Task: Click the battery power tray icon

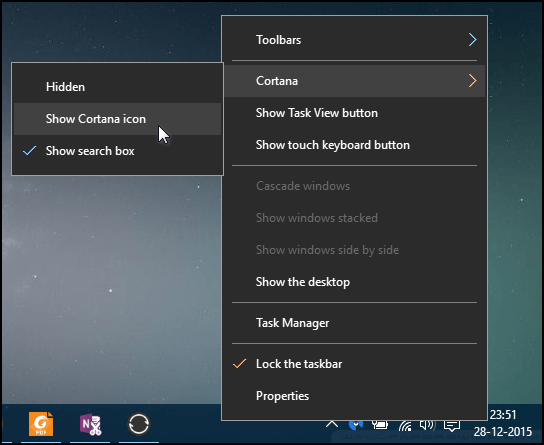Action: coord(380,425)
